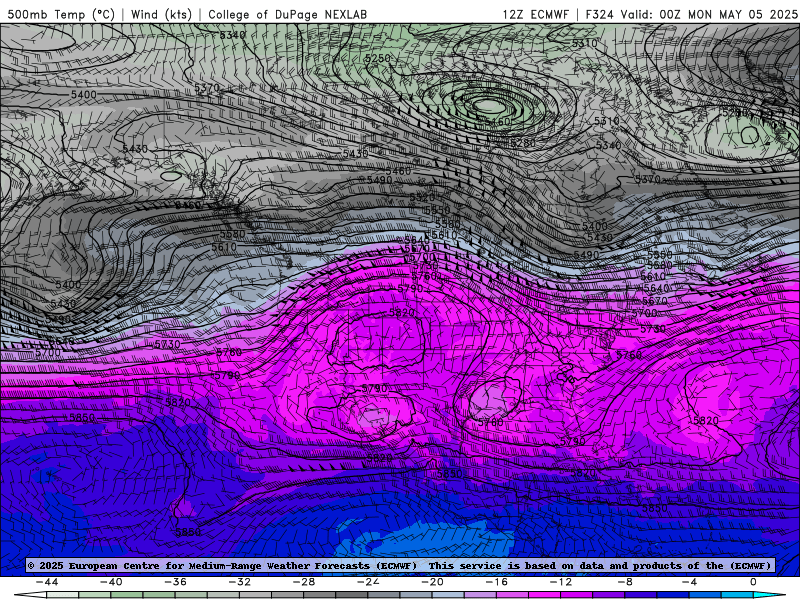
Task: Click 'College of DuPage NEXLAB' header text
Action: tap(287, 14)
